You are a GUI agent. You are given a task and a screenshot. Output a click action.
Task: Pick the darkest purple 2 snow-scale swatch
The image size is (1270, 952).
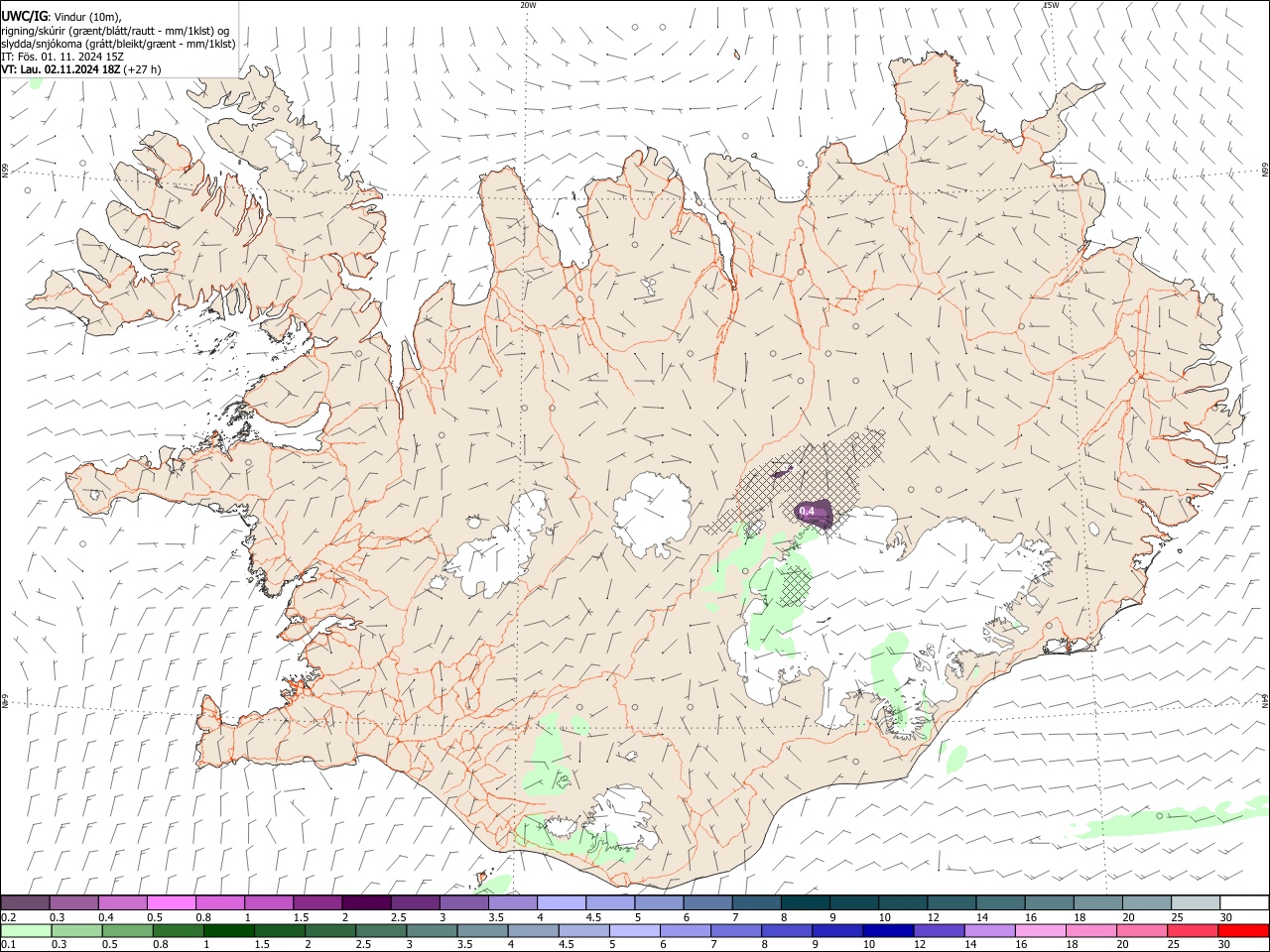pos(366,902)
